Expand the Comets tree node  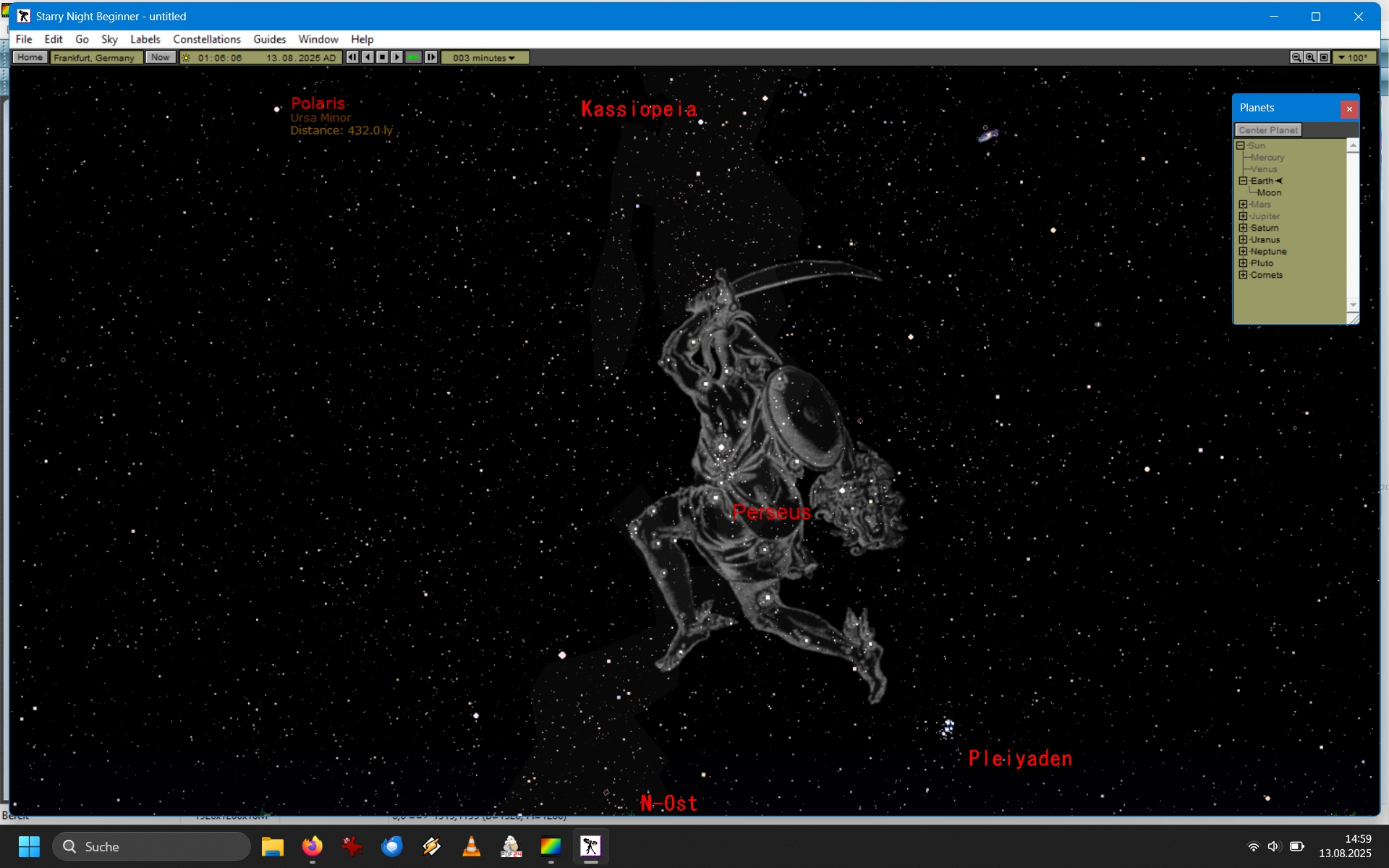tap(1244, 275)
